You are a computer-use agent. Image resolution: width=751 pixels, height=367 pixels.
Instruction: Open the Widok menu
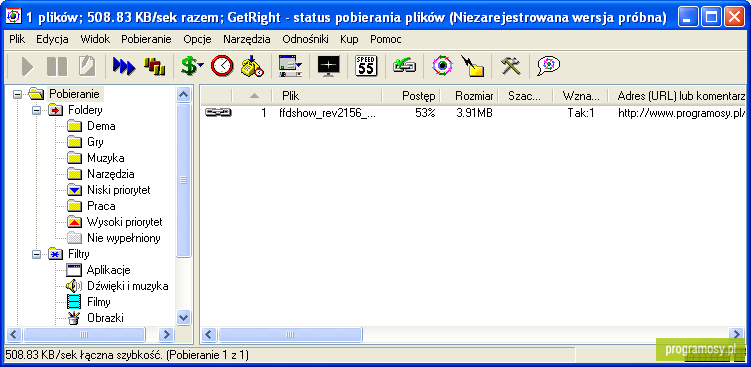pyautogui.click(x=95, y=39)
